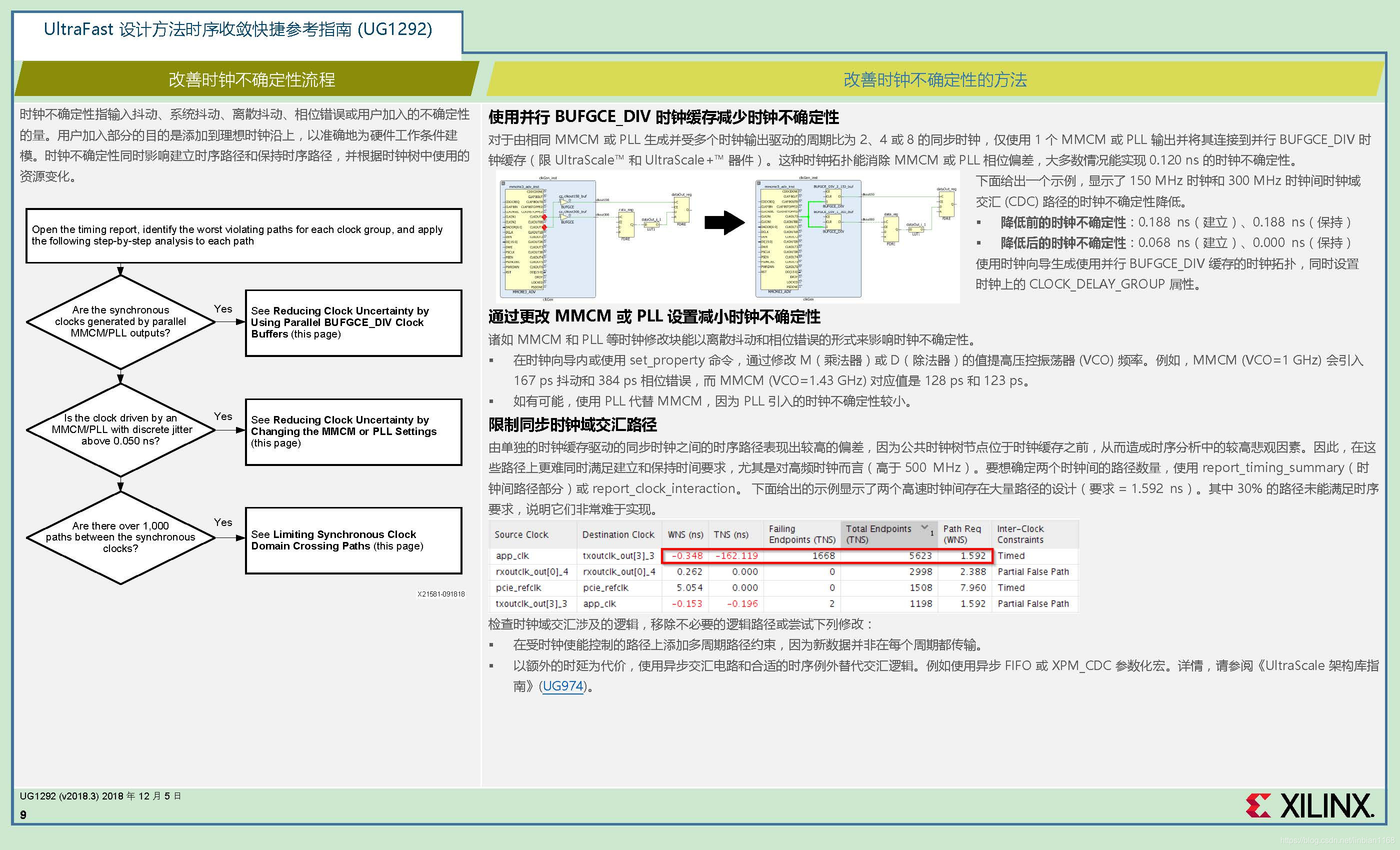Click the 'over 1,000 paths' decision diamond
Screen dimensions: 1400x850
pos(120,537)
